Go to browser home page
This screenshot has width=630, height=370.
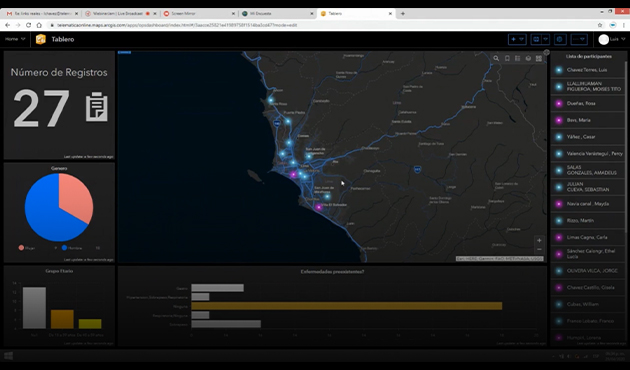tap(39, 25)
